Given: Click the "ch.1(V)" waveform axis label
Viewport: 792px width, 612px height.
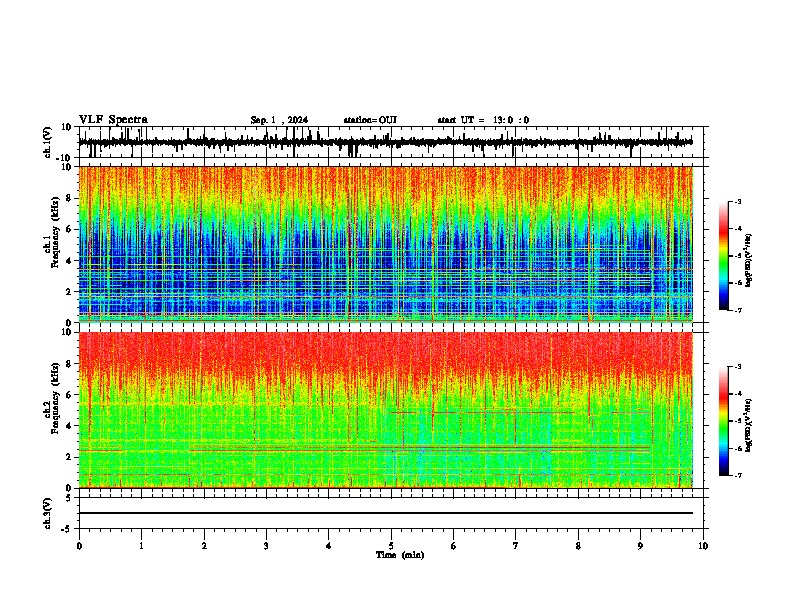Looking at the screenshot, I should click(48, 142).
